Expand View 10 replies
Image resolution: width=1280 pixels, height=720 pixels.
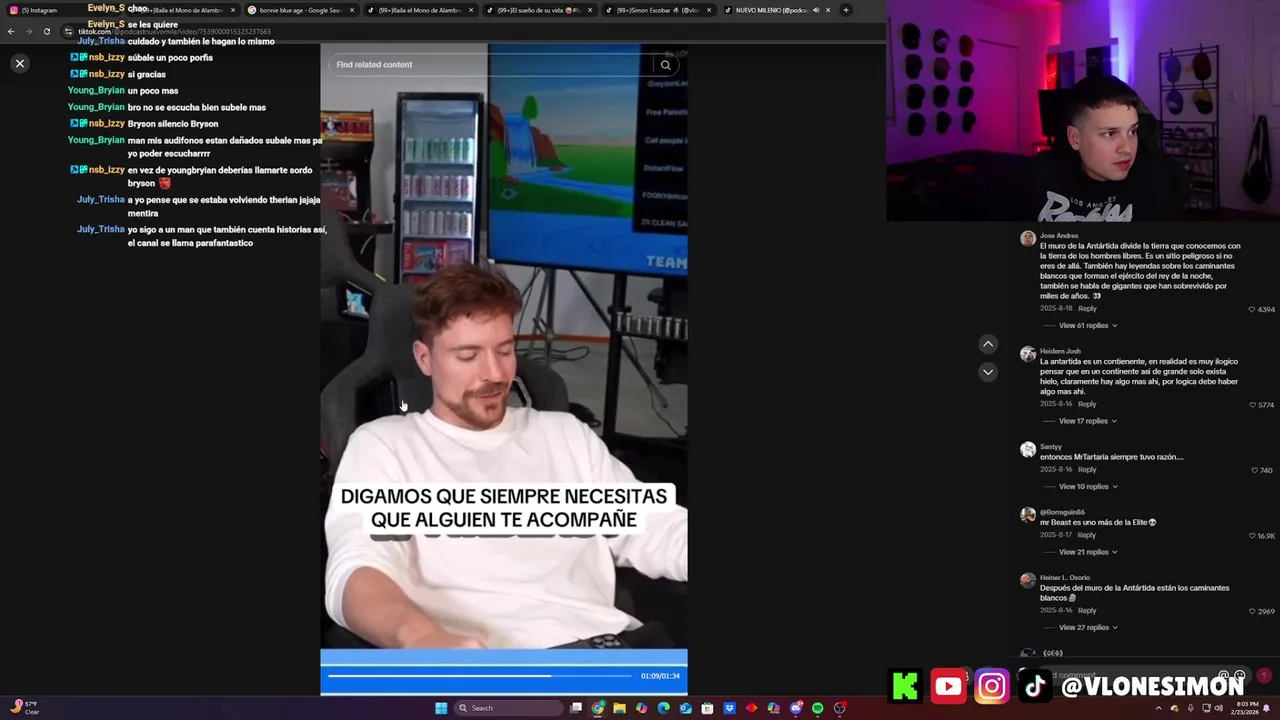tap(1088, 486)
